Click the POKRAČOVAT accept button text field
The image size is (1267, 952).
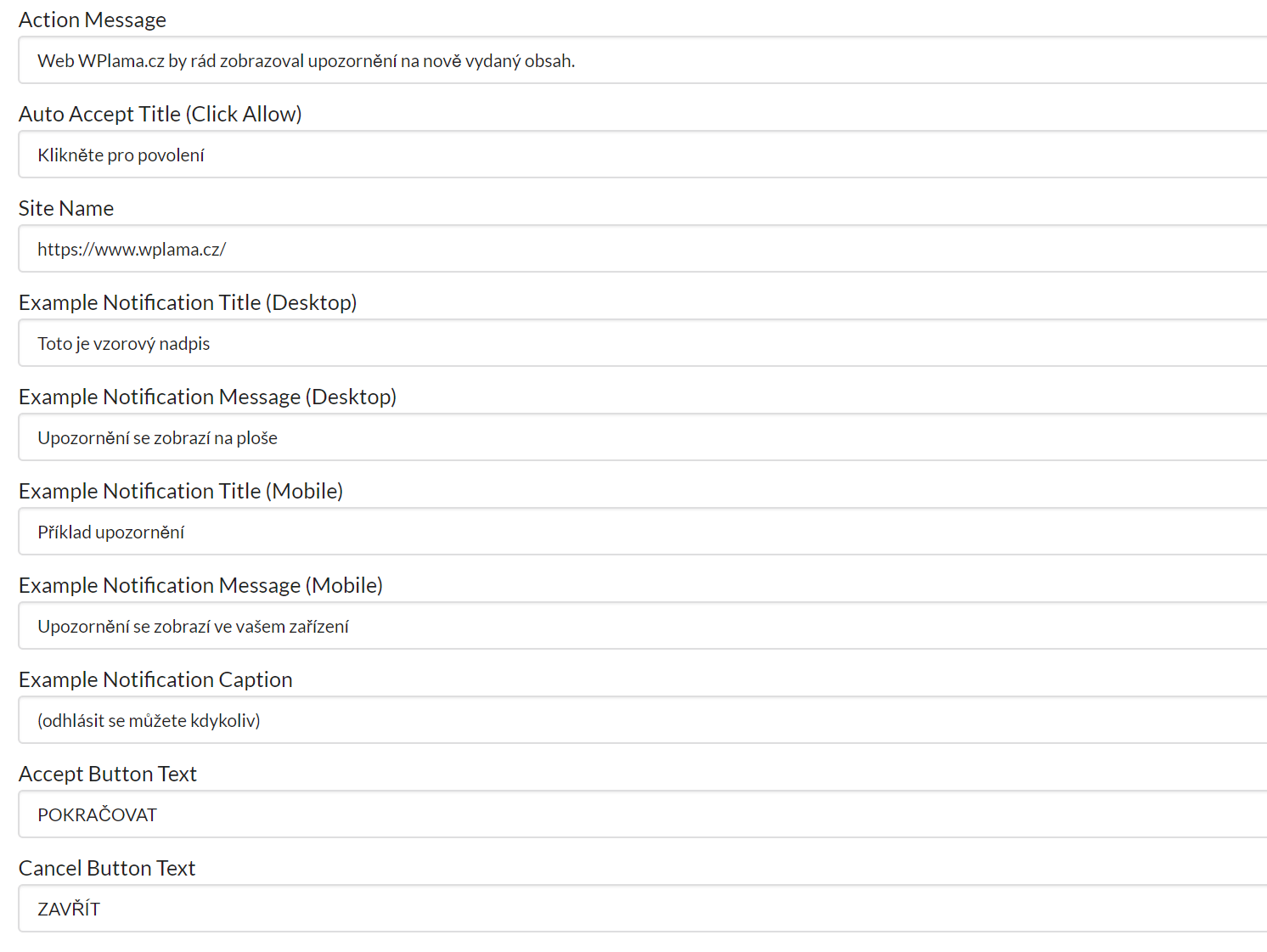[643, 814]
